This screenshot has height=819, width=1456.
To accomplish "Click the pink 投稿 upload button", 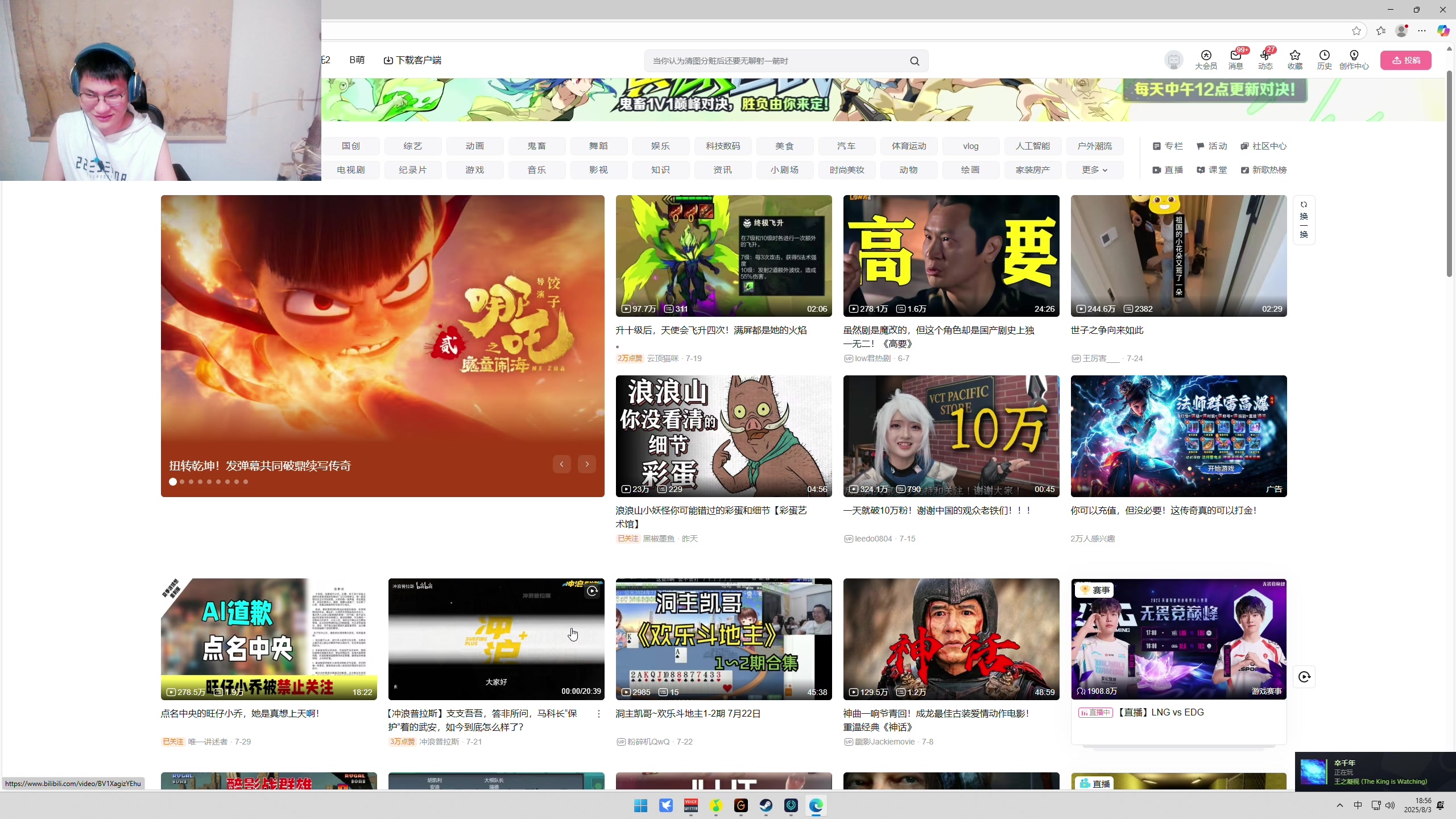I will pos(1405,60).
